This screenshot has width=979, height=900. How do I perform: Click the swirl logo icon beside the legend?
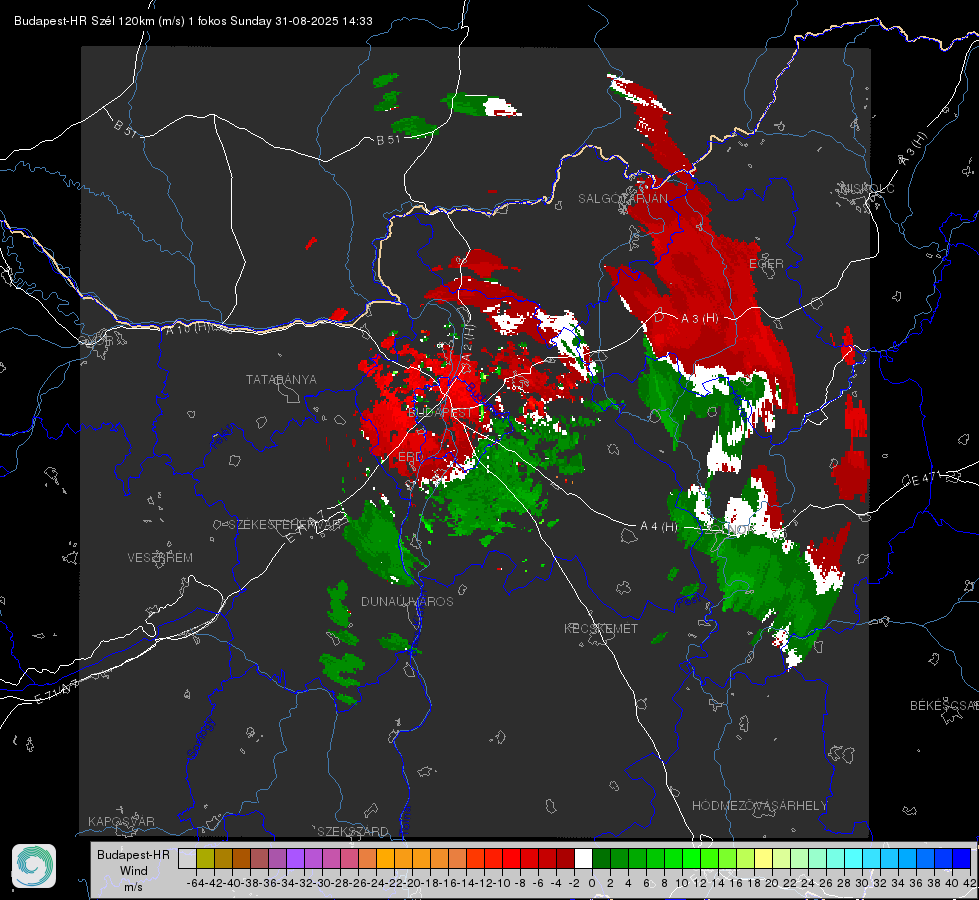tap(34, 866)
